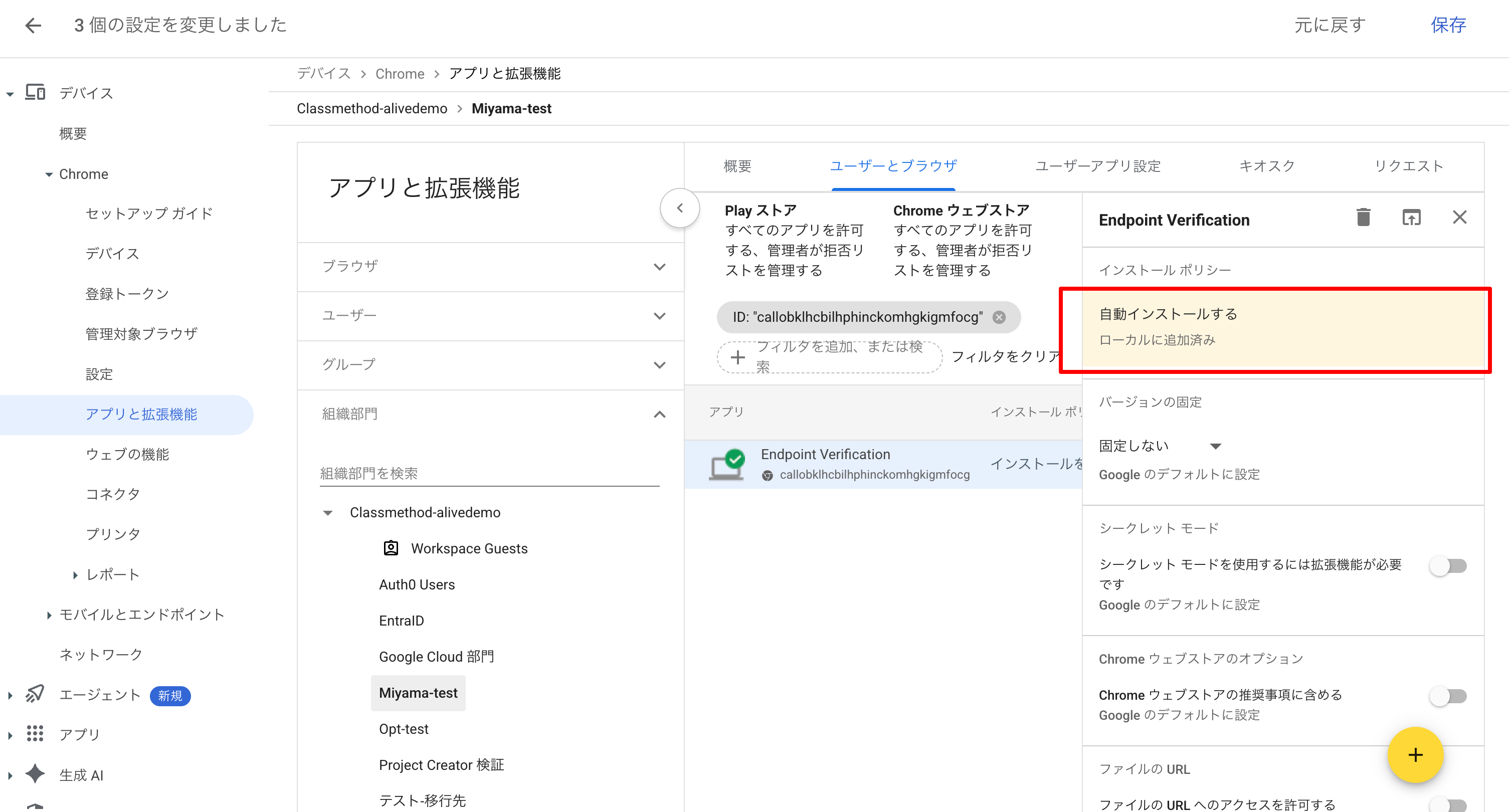The image size is (1509, 812).
Task: Click フィルタをクリア link
Action: [1006, 356]
